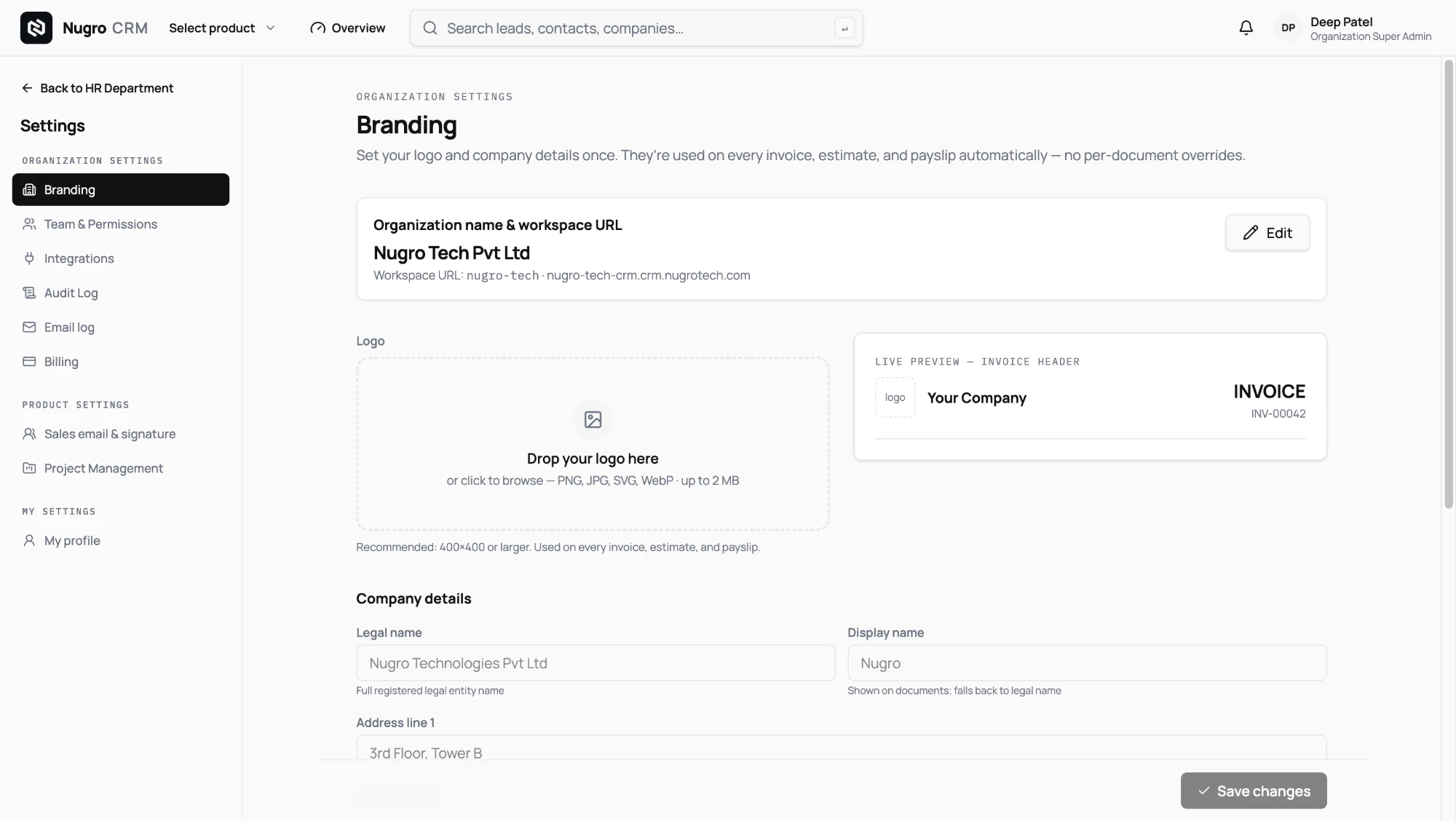The image size is (1456, 821).
Task: Focus the search leads, contacts, companies field
Action: [636, 28]
